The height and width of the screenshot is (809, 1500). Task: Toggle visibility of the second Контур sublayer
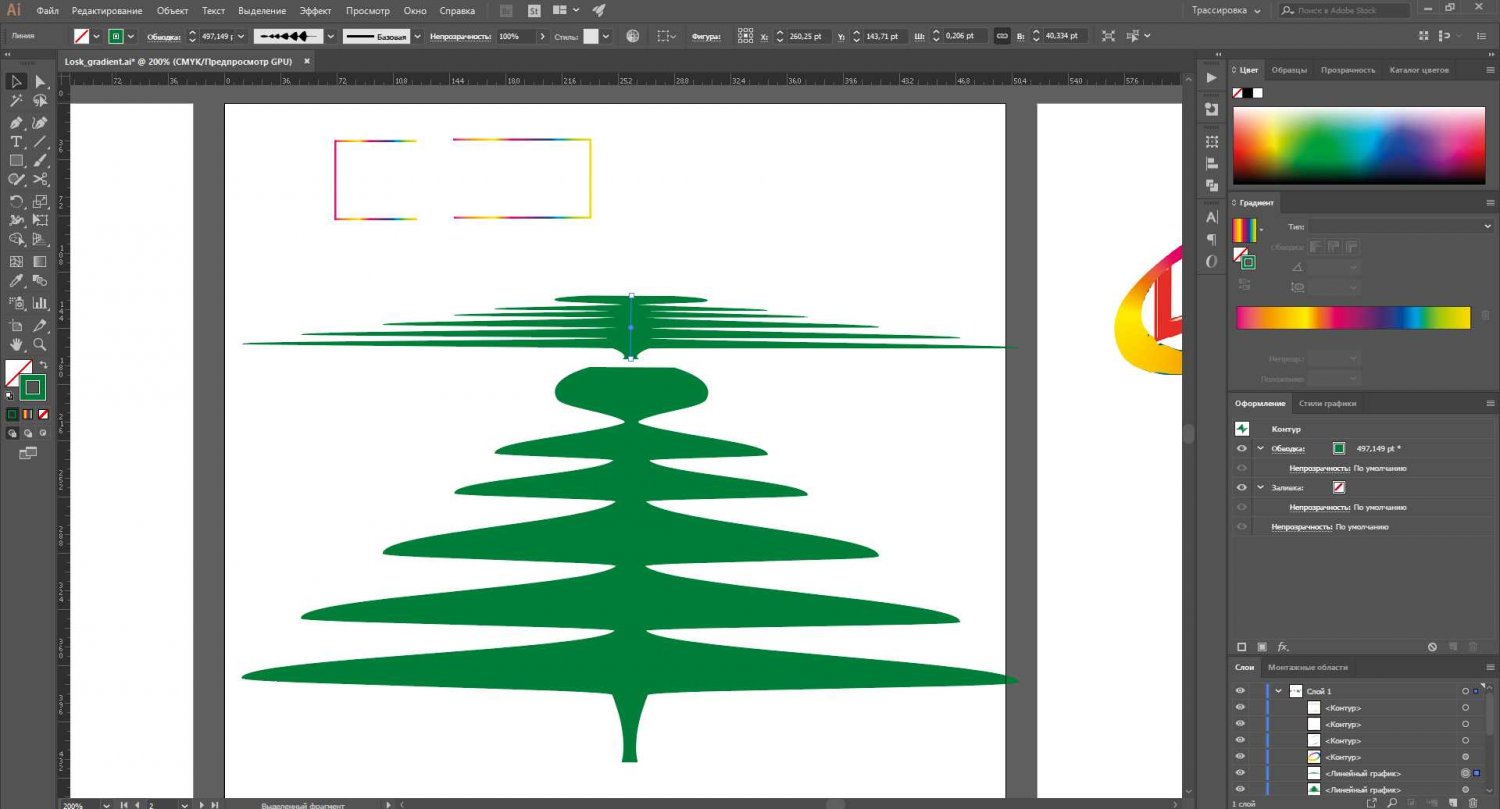tap(1240, 724)
